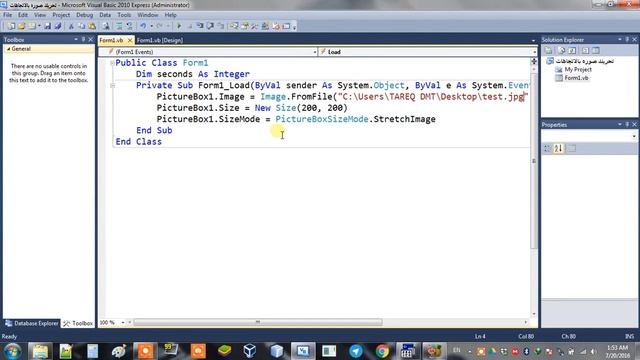The image size is (640, 360).
Task: Click the Save All toolbar icon
Action: tap(58, 26)
